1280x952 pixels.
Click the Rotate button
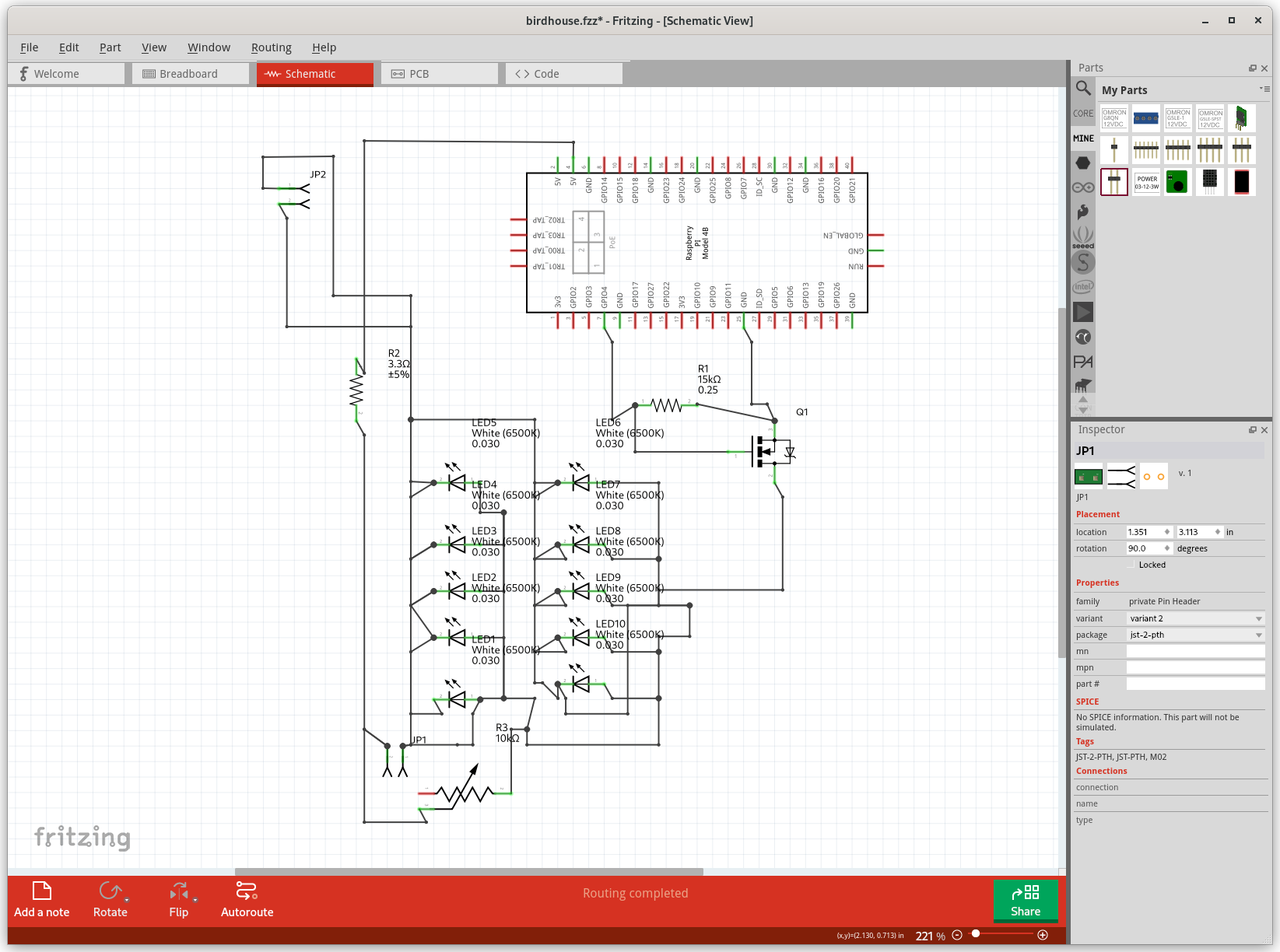(x=110, y=900)
